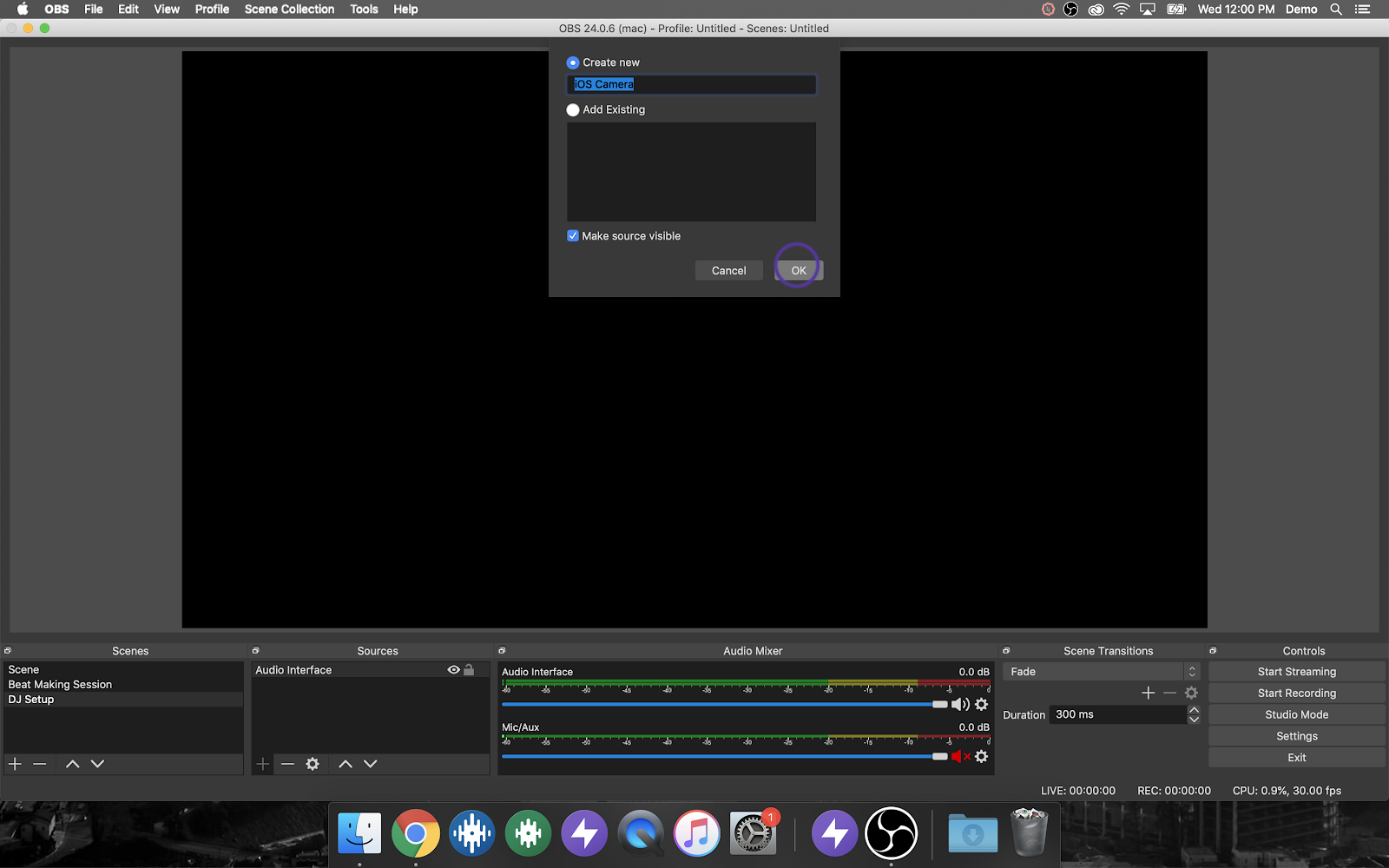Image resolution: width=1389 pixels, height=868 pixels.
Task: Enable Studio Mode
Action: click(1297, 714)
